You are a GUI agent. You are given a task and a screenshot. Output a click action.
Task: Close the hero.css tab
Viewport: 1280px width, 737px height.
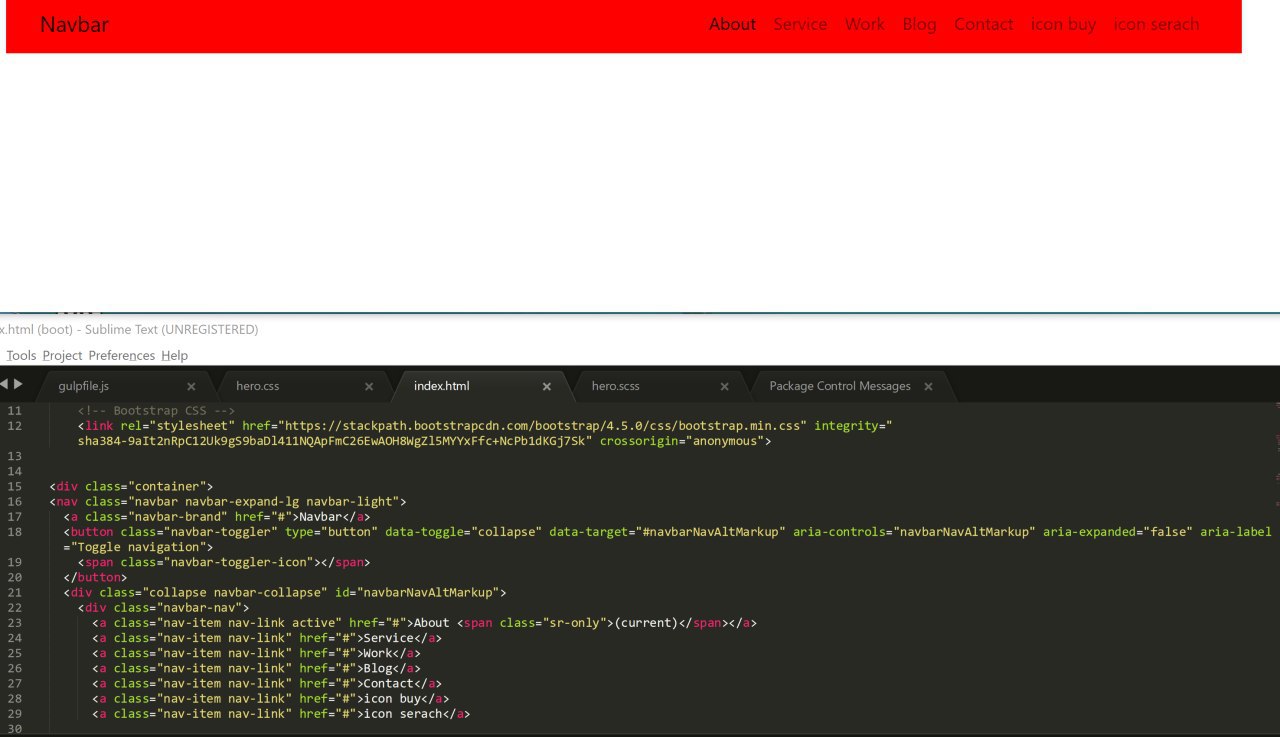[369, 387]
